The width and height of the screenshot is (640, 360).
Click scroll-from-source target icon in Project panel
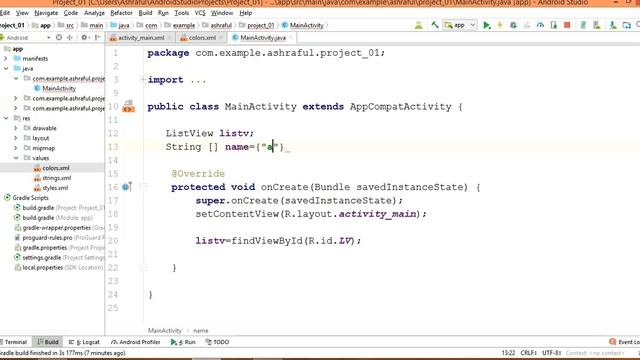click(x=59, y=38)
